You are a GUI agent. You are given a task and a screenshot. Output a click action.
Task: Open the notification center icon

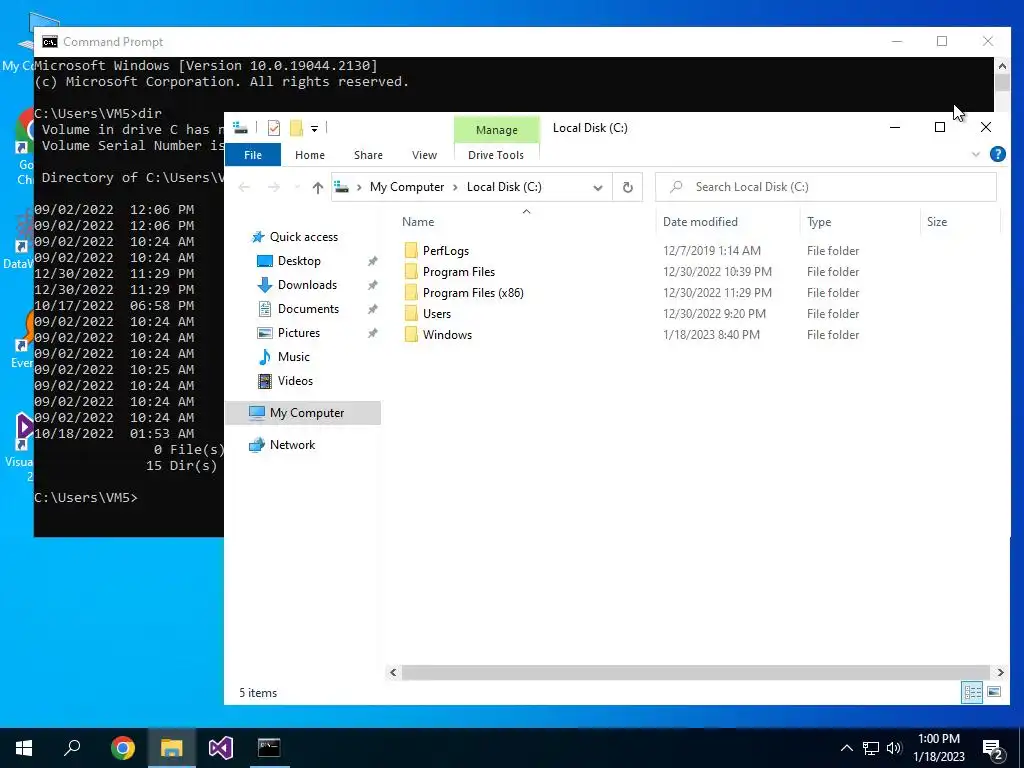tap(993, 749)
